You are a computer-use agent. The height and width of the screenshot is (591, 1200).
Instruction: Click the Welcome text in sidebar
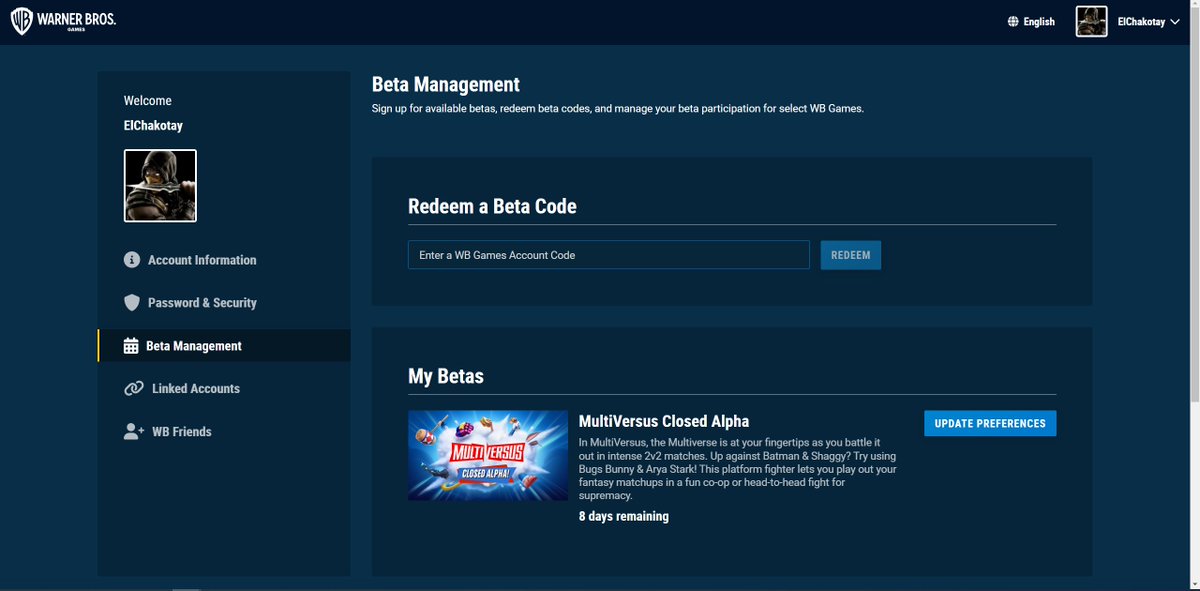148,101
